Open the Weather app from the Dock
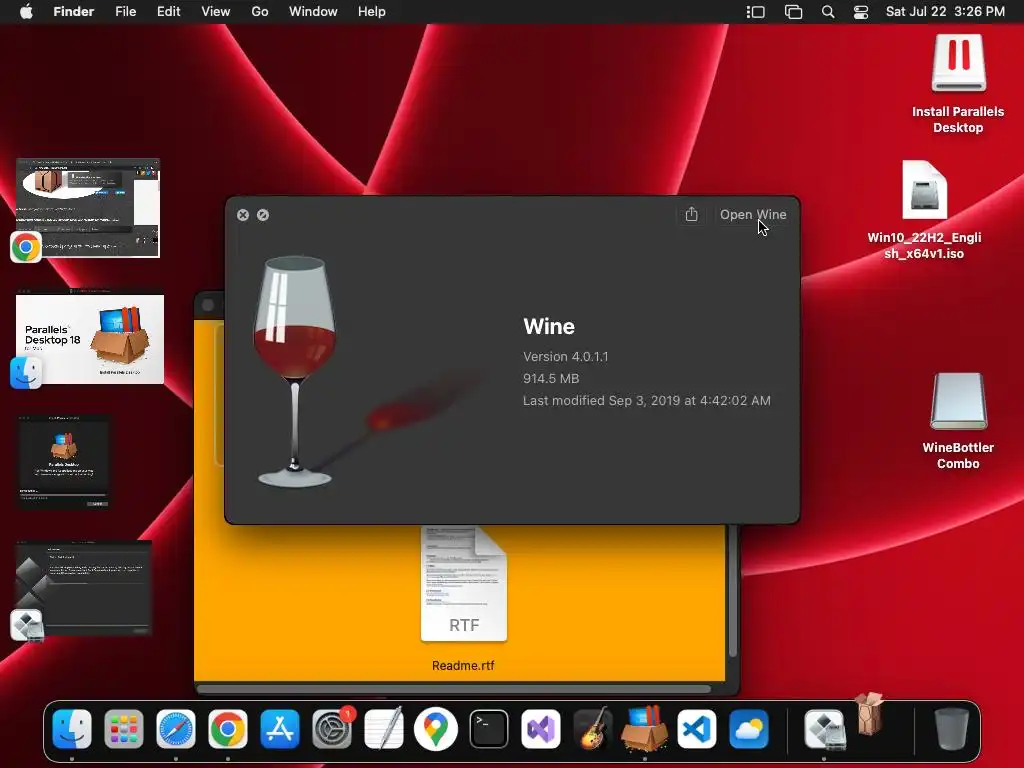This screenshot has height=768, width=1024. click(x=748, y=729)
